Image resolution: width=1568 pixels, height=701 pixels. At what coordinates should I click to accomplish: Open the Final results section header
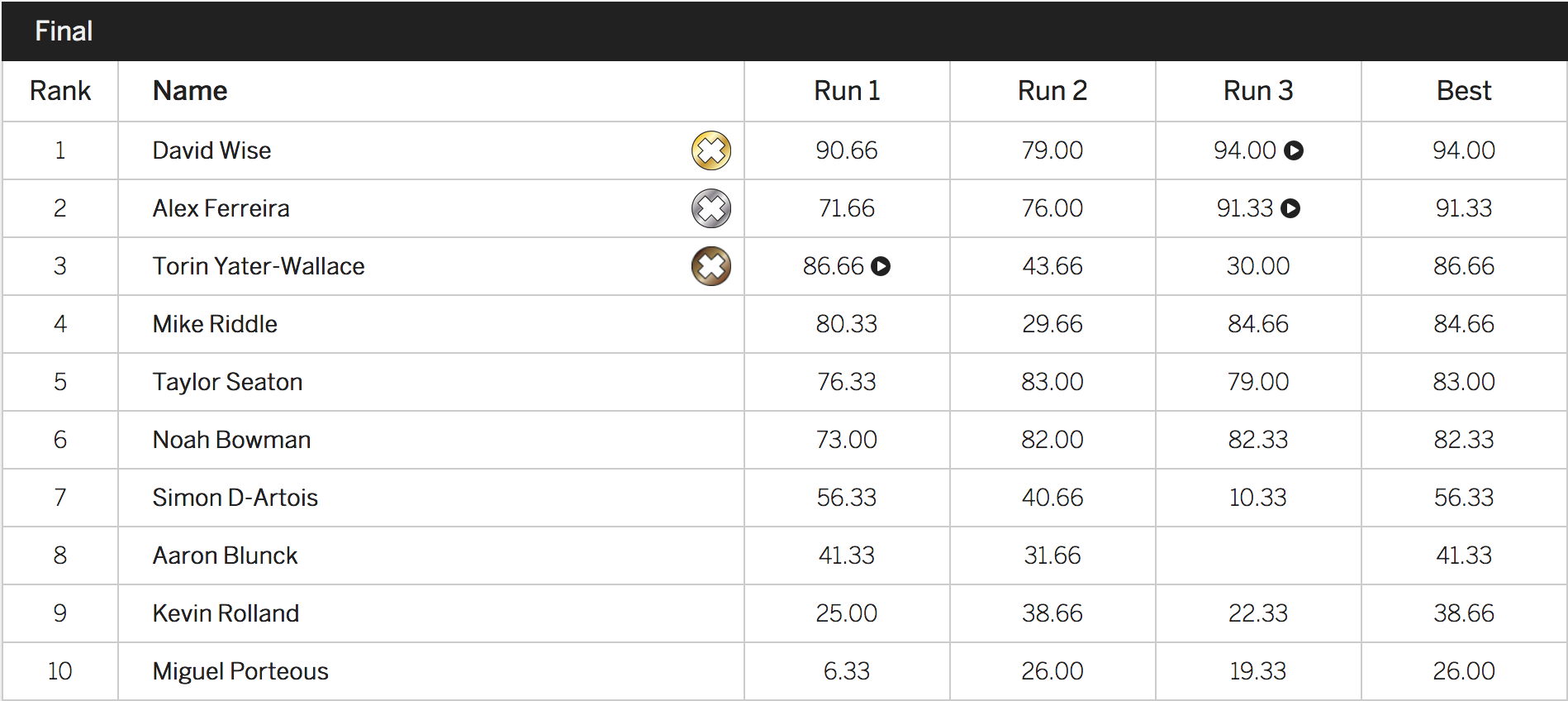click(x=64, y=31)
